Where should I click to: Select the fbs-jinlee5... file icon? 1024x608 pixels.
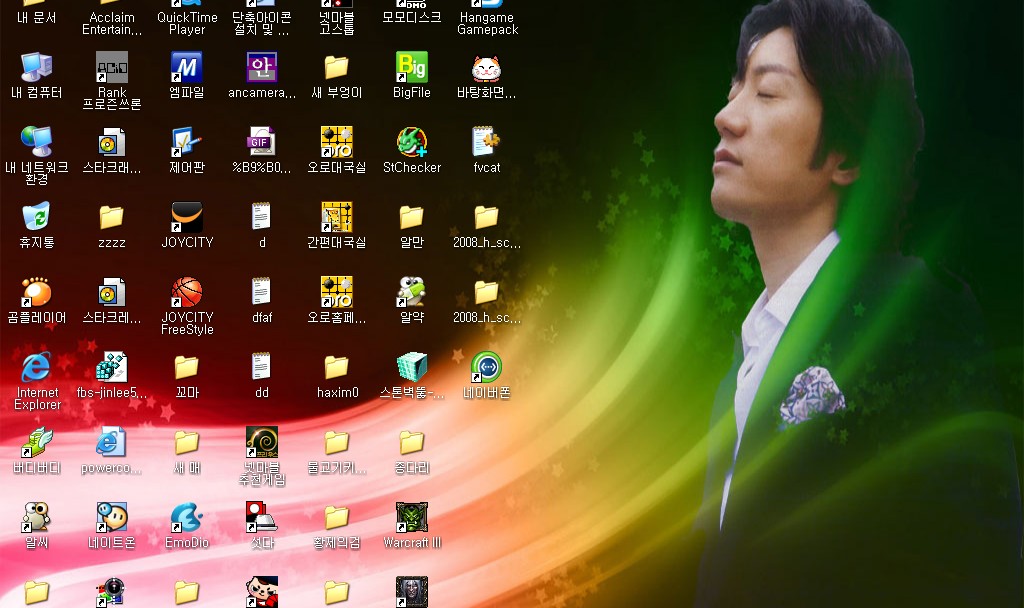coord(112,368)
